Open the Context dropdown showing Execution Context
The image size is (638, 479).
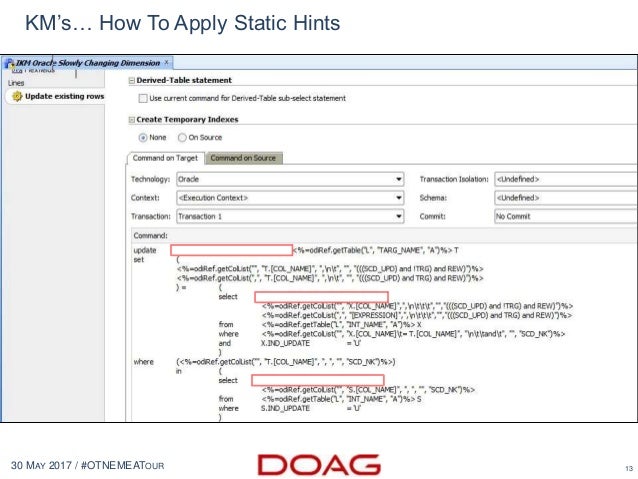[x=290, y=198]
